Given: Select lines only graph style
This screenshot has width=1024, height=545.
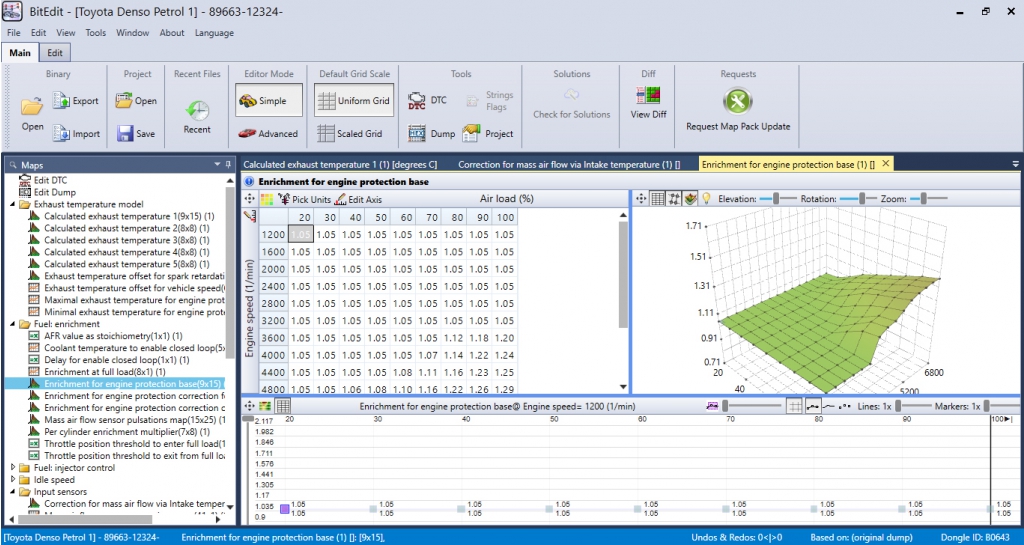Looking at the screenshot, I should pyautogui.click(x=829, y=406).
